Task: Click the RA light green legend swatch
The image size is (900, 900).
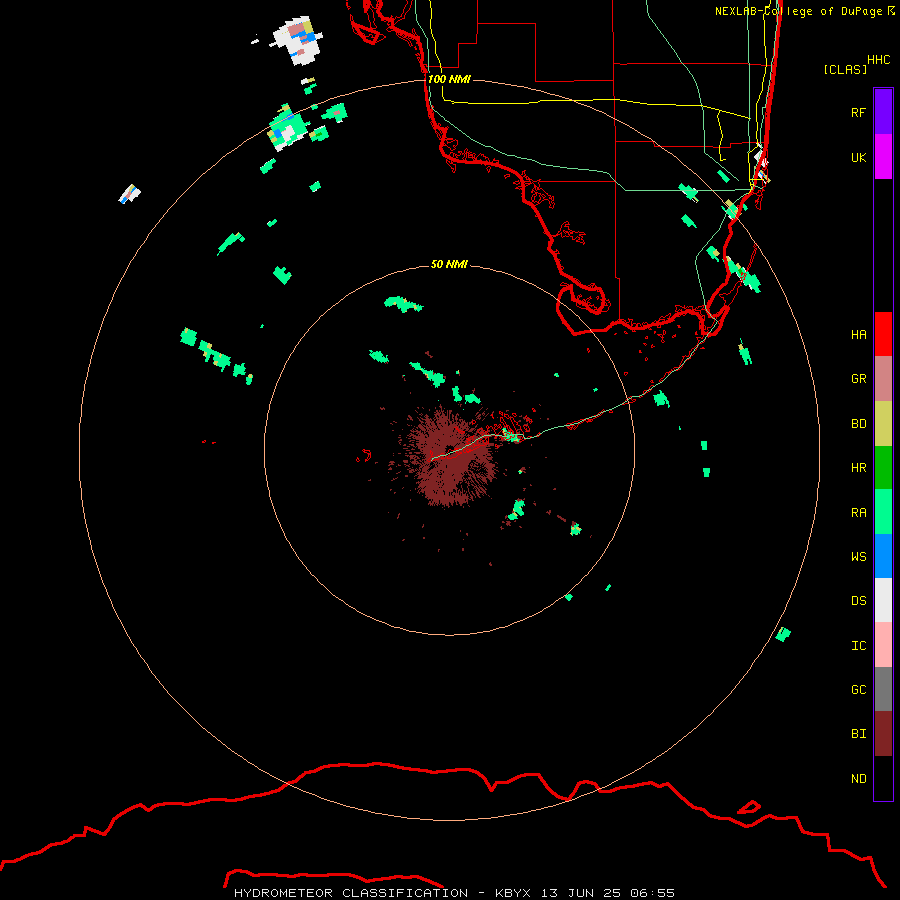Action: tap(883, 512)
